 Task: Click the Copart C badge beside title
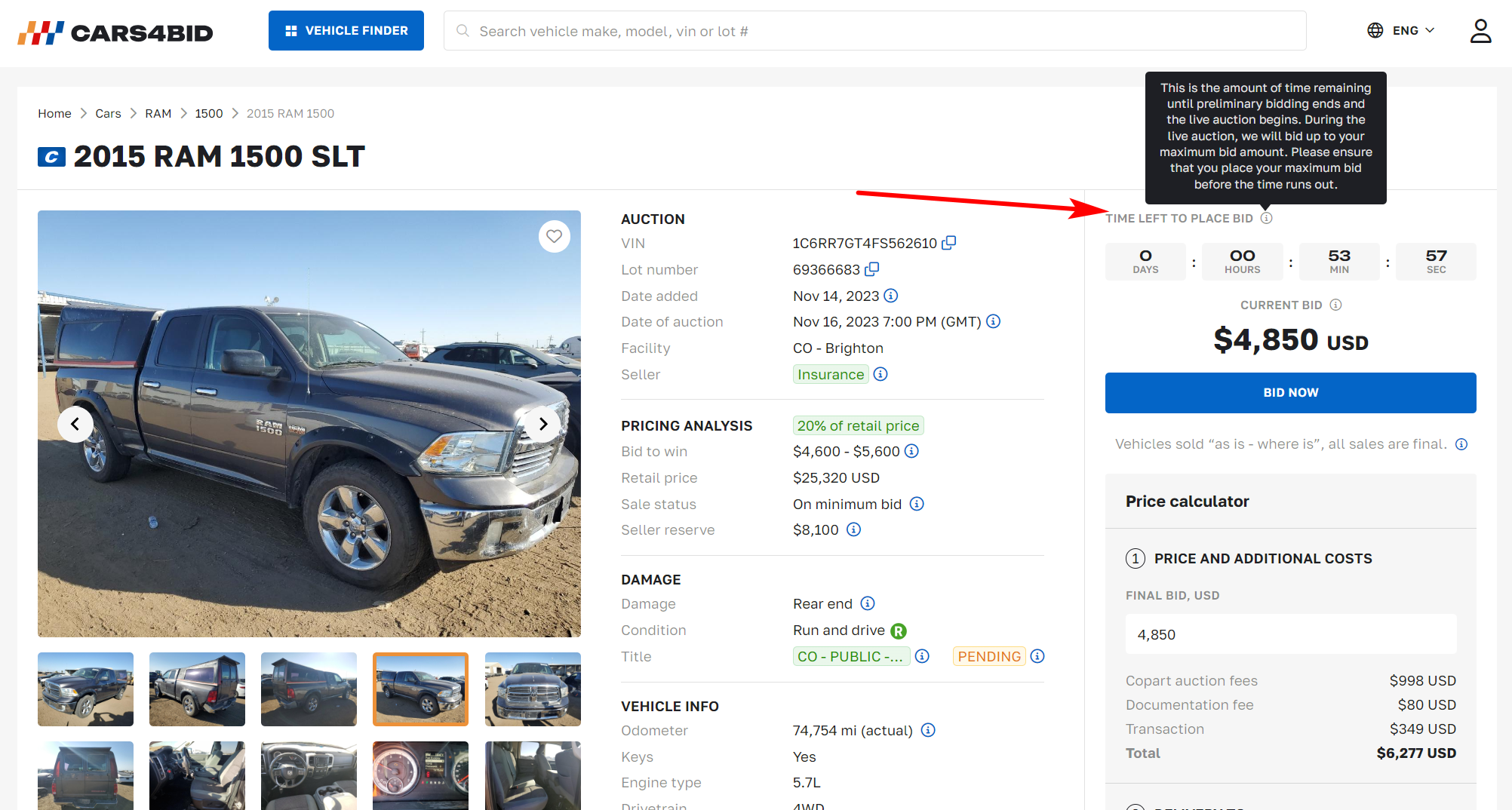pyautogui.click(x=51, y=157)
